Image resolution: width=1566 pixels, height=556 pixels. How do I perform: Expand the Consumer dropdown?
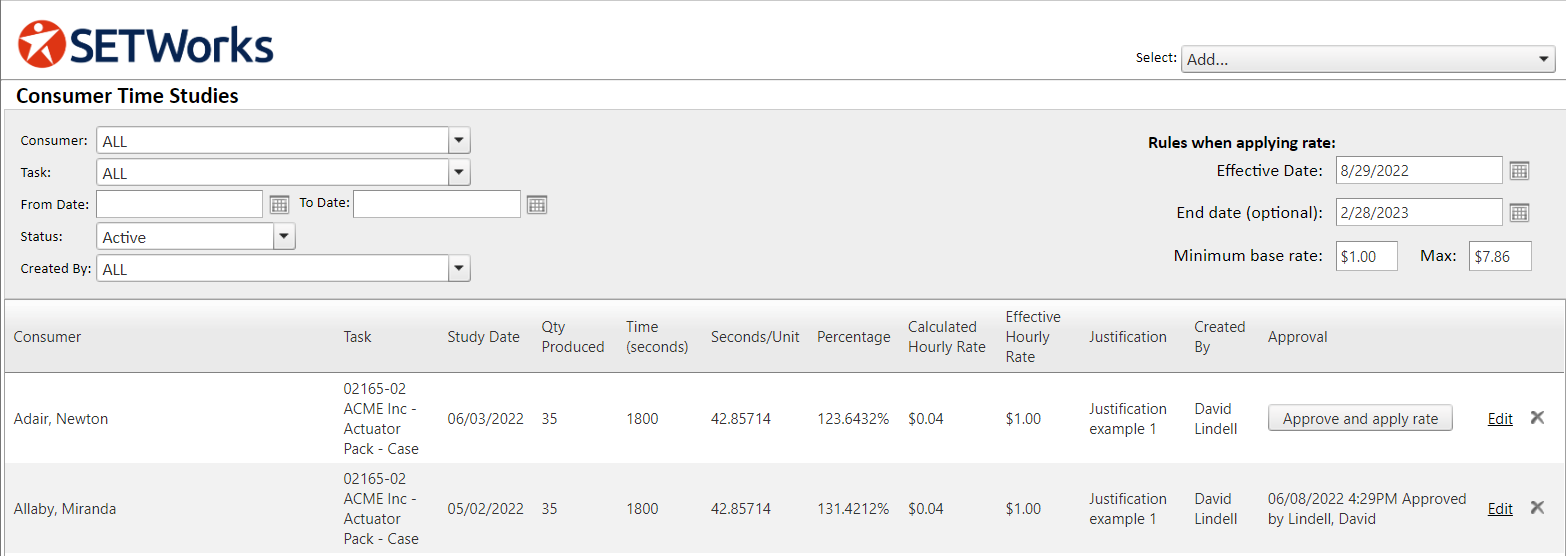458,141
